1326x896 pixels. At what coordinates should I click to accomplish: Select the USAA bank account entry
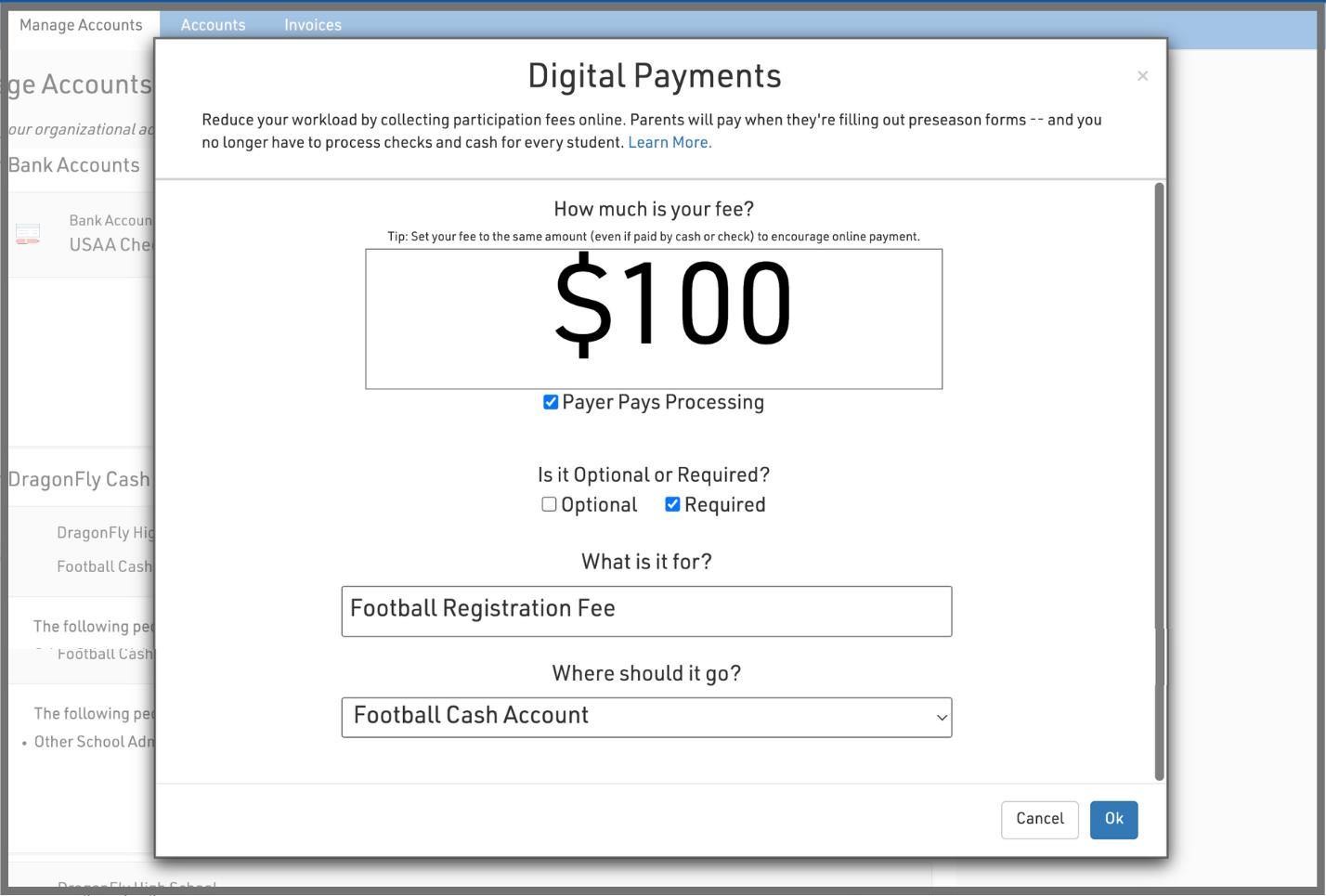click(x=110, y=244)
